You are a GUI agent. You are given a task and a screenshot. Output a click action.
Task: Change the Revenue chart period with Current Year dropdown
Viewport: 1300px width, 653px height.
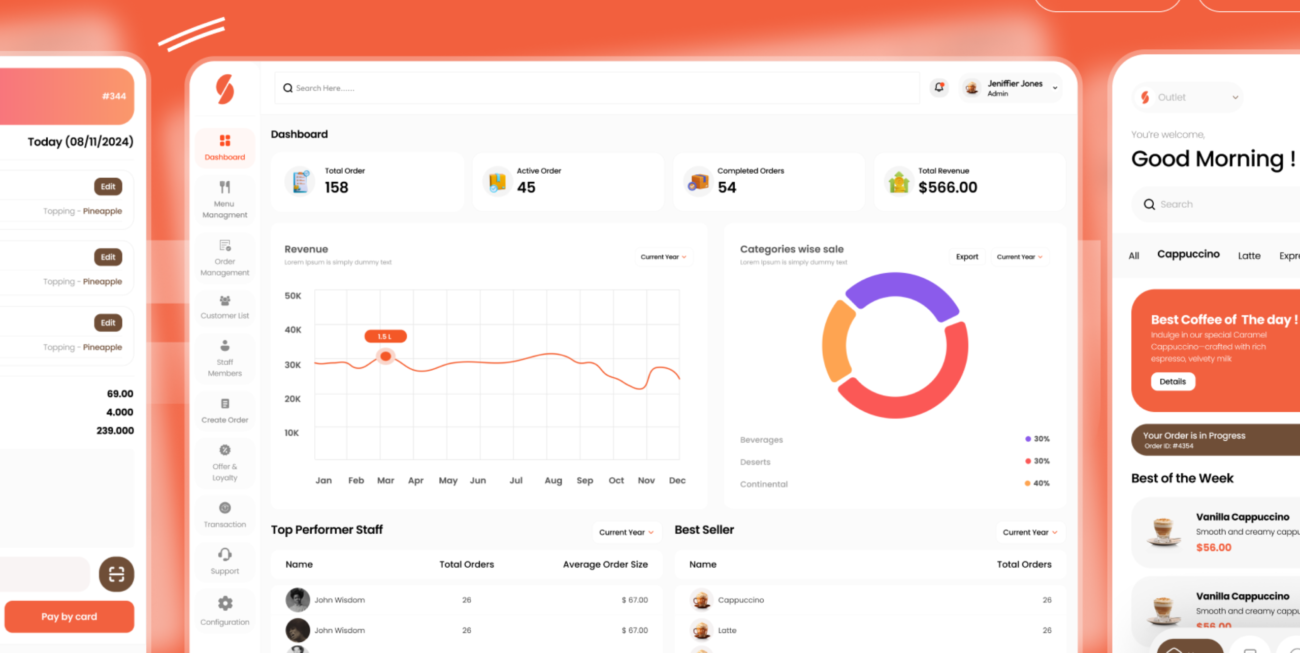(x=662, y=256)
